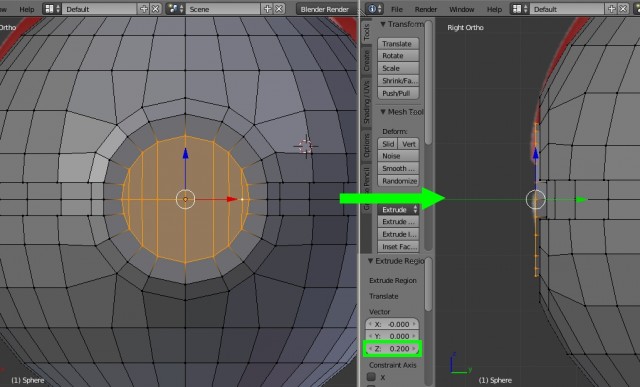The width and height of the screenshot is (640, 387).
Task: Switch to the Create shelf tab
Action: (x=366, y=60)
